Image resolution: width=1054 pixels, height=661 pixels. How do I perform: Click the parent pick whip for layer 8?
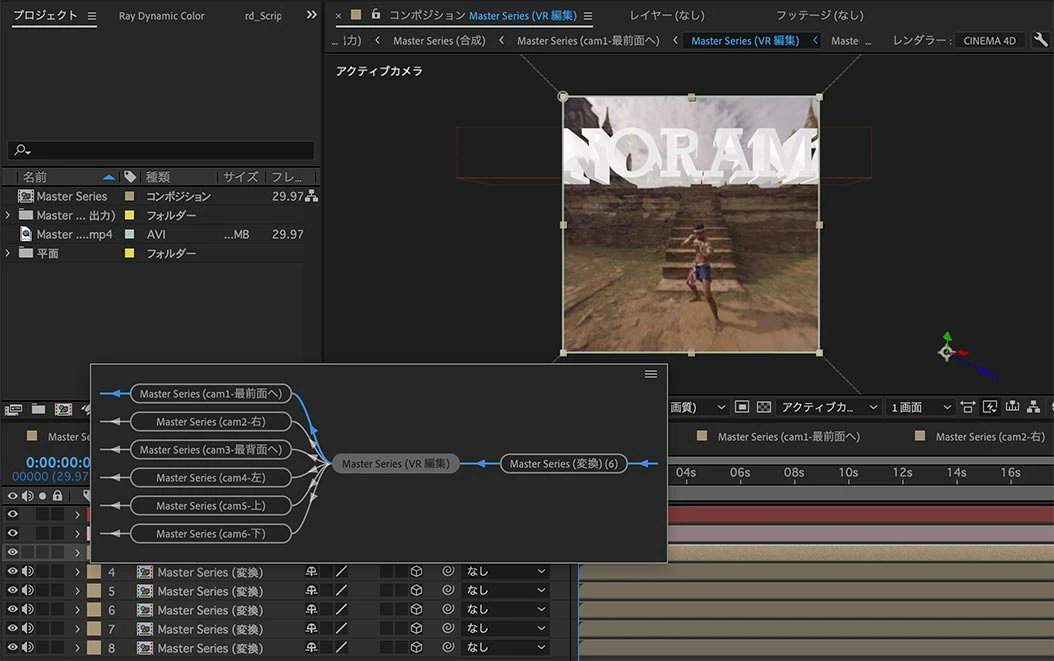(448, 648)
